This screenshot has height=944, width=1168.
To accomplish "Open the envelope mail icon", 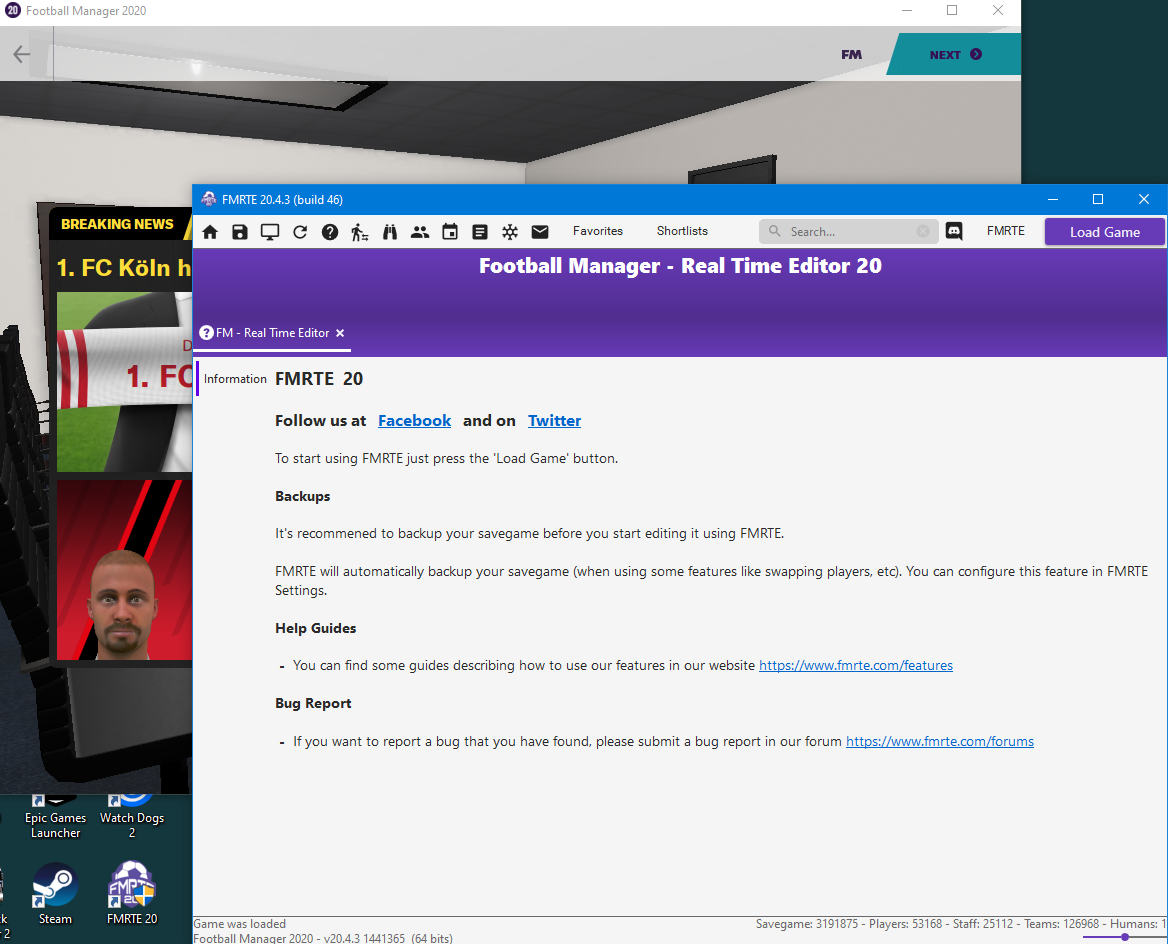I will (540, 232).
